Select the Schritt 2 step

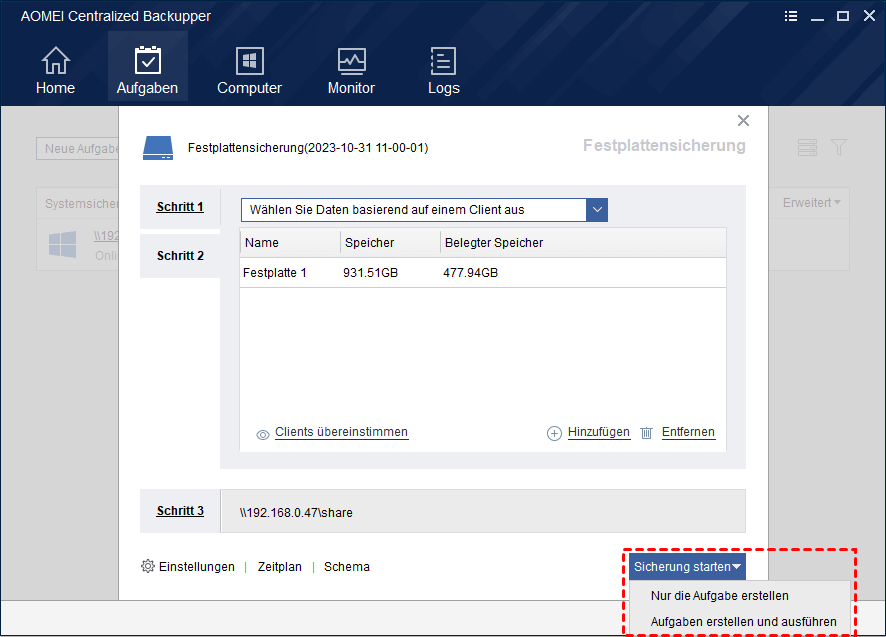180,255
